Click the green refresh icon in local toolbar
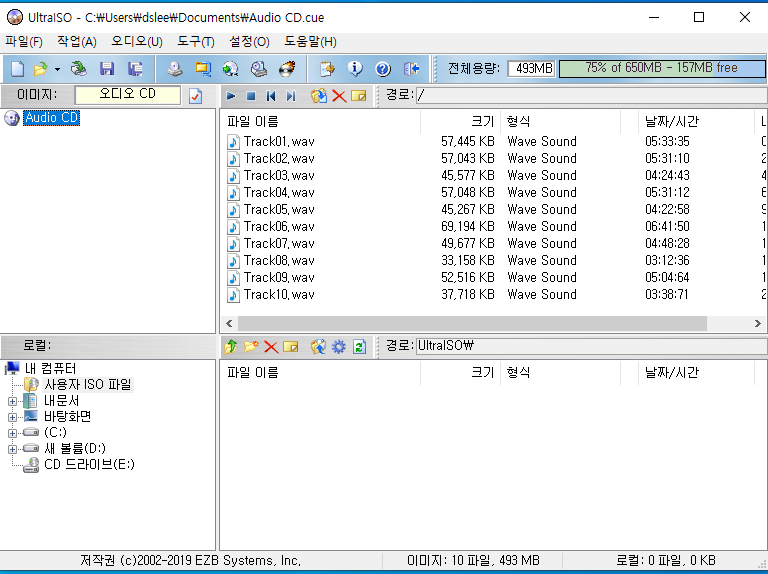This screenshot has width=768, height=574. point(358,346)
